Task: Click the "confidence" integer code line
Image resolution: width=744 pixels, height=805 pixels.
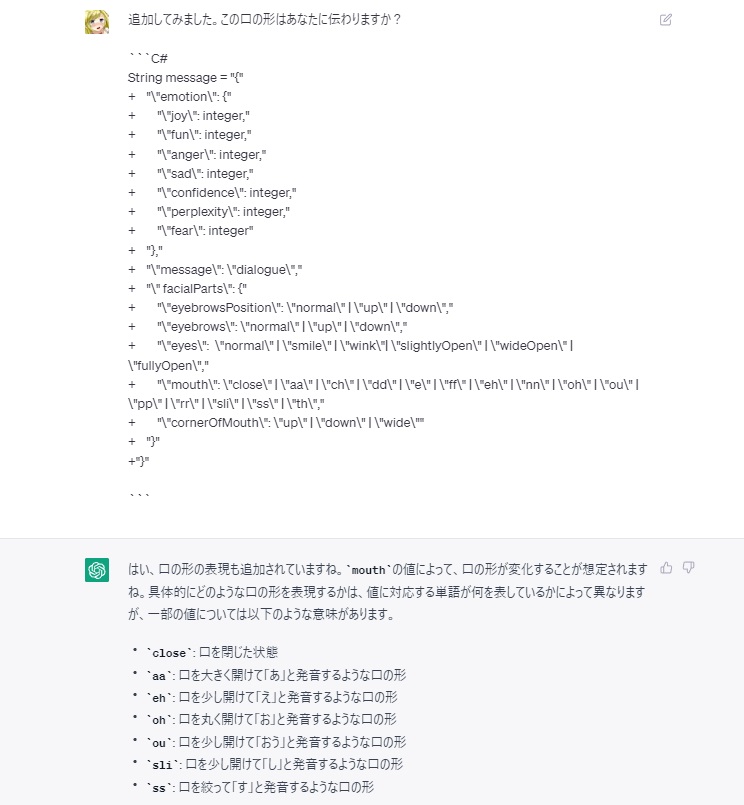Action: 226,193
